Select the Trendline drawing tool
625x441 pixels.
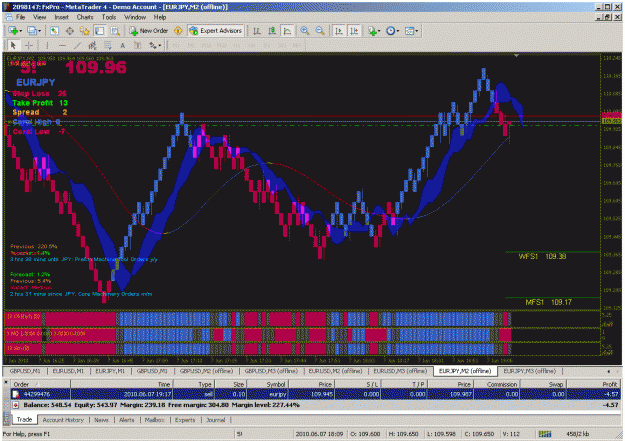(77, 45)
